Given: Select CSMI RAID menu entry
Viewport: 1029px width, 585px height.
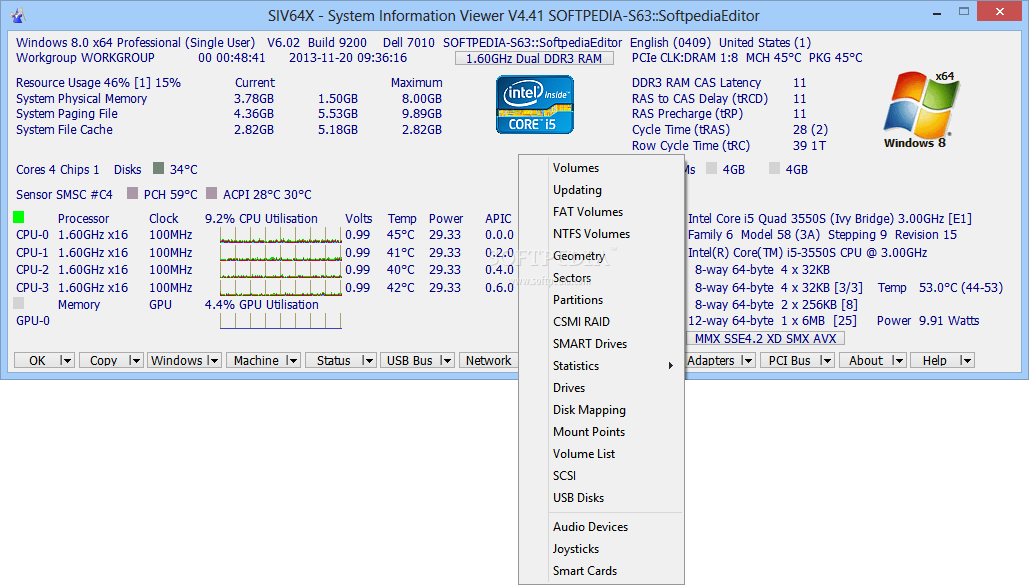Looking at the screenshot, I should [601, 322].
